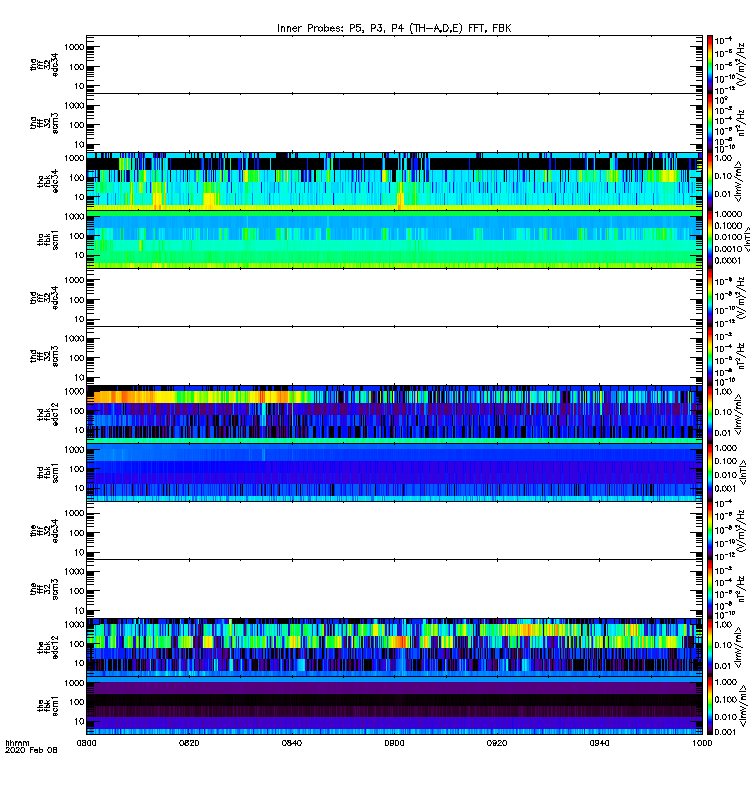Click the <|mV/m|> unit label beside the fbk edc12
Viewport: 750px width, 800px height.
pyautogui.click(x=737, y=647)
